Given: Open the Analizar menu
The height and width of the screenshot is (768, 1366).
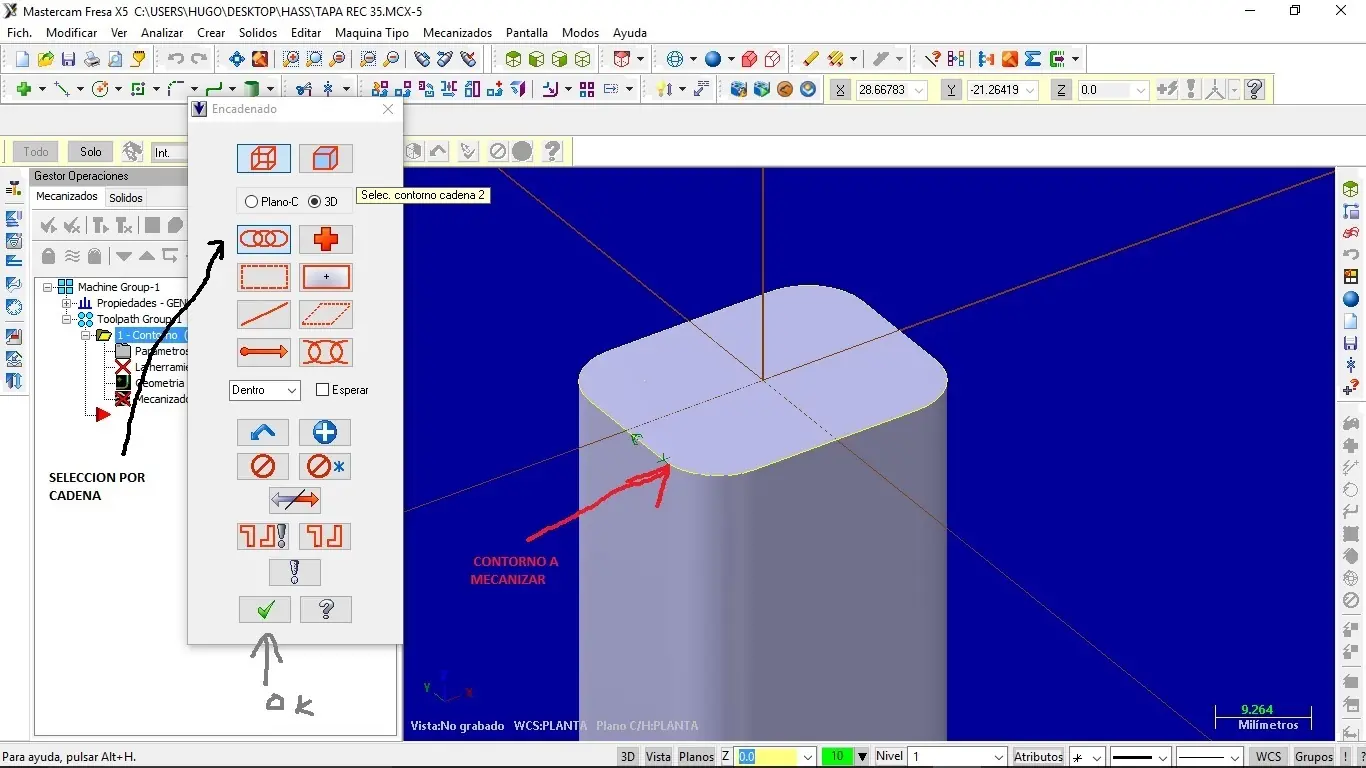Looking at the screenshot, I should point(162,33).
